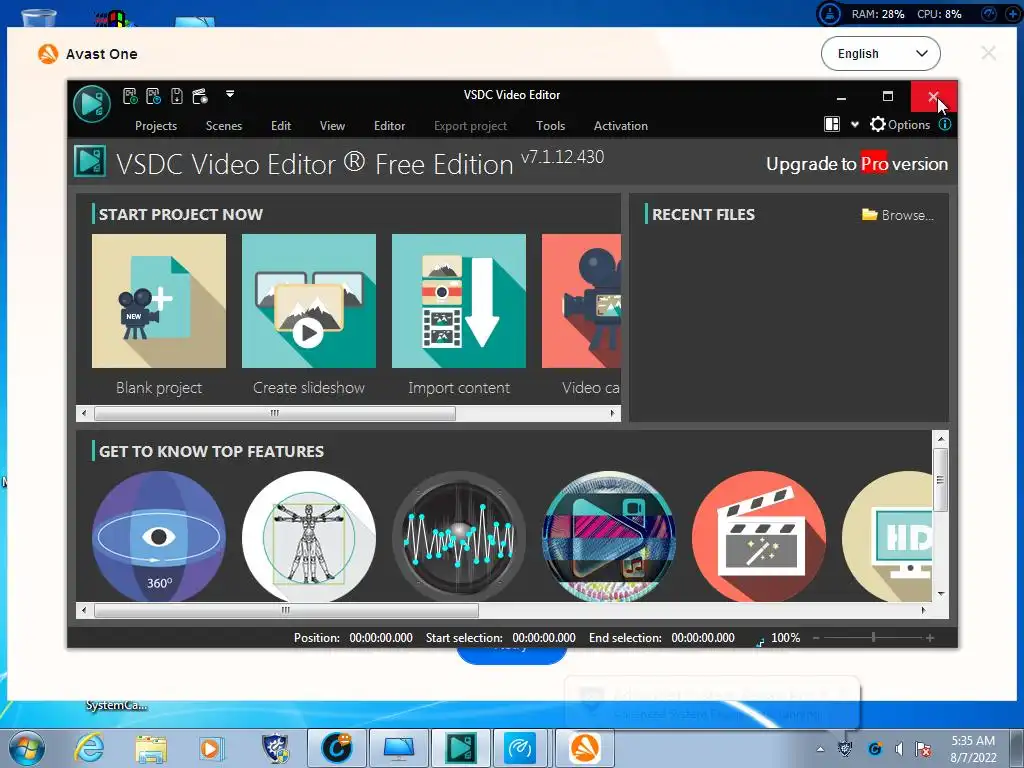Click Upgrade to Pro version link

tap(857, 163)
